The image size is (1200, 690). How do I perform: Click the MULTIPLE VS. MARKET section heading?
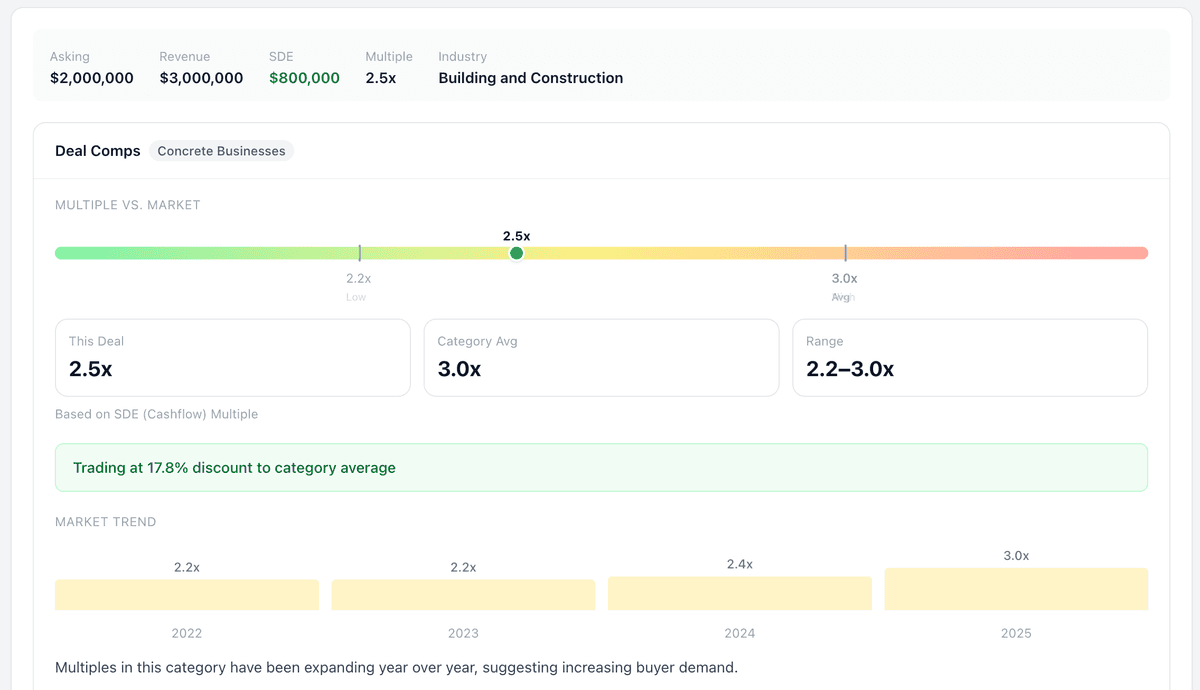127,204
